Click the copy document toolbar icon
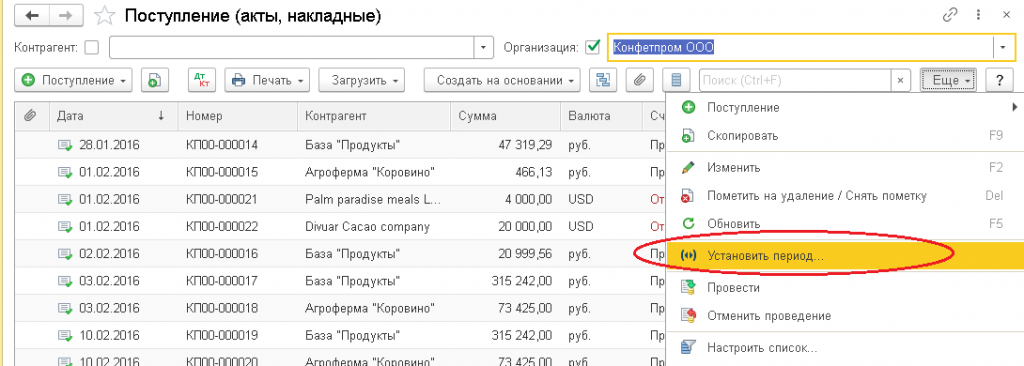1024x366 pixels. coord(155,80)
